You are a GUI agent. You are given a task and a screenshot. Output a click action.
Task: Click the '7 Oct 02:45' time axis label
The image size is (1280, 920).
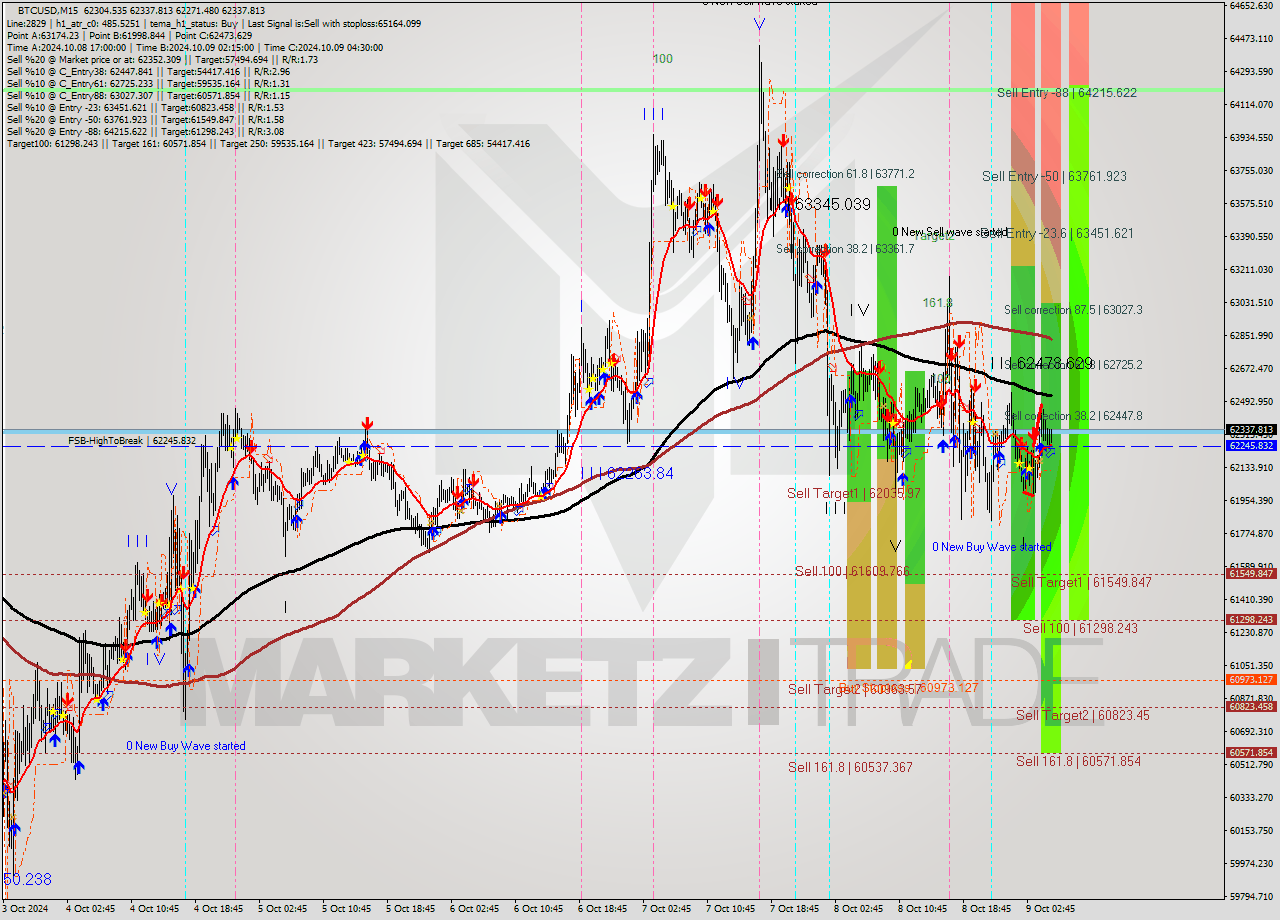666,909
